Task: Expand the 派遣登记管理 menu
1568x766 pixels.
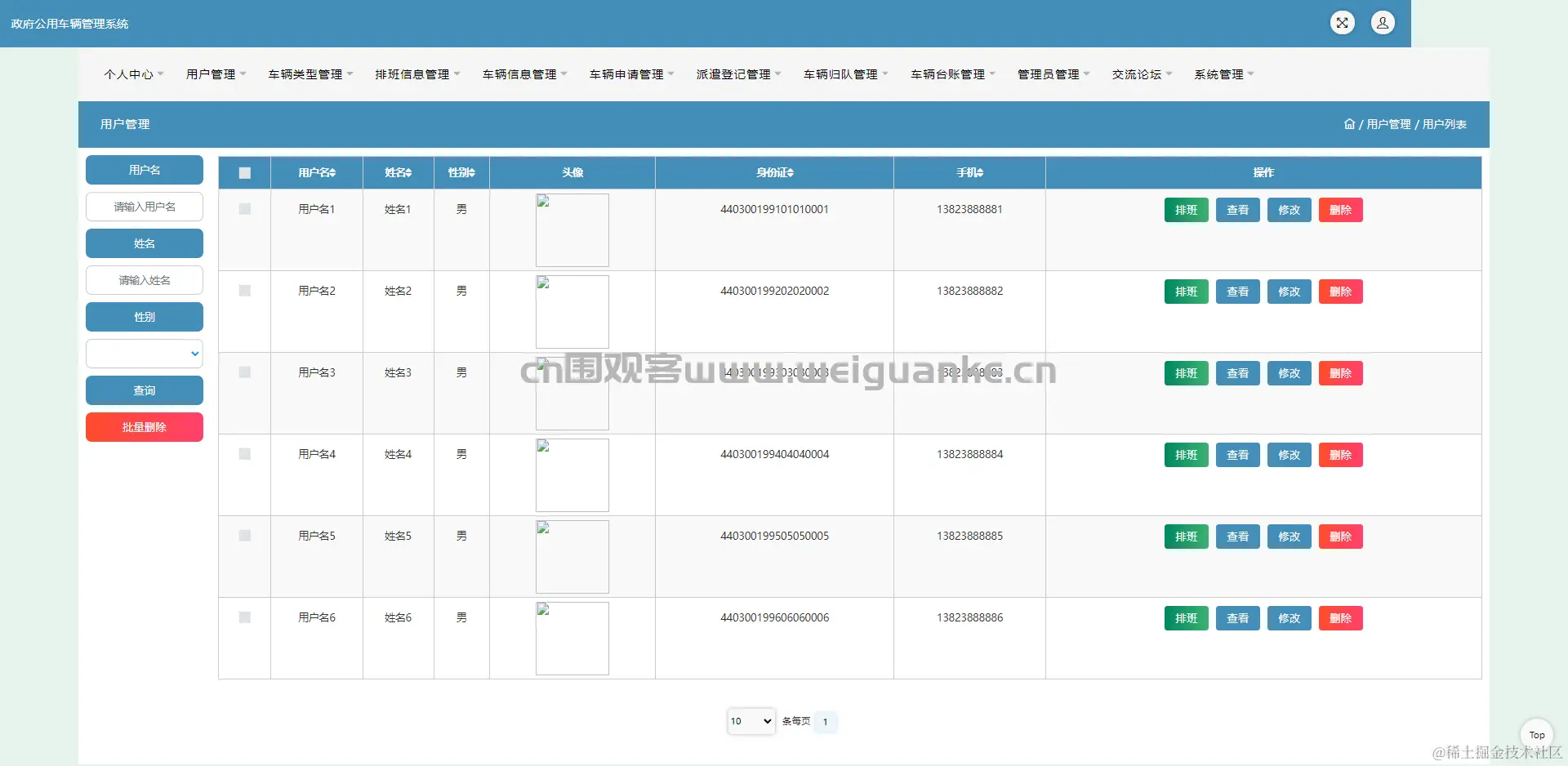Action: click(x=738, y=74)
